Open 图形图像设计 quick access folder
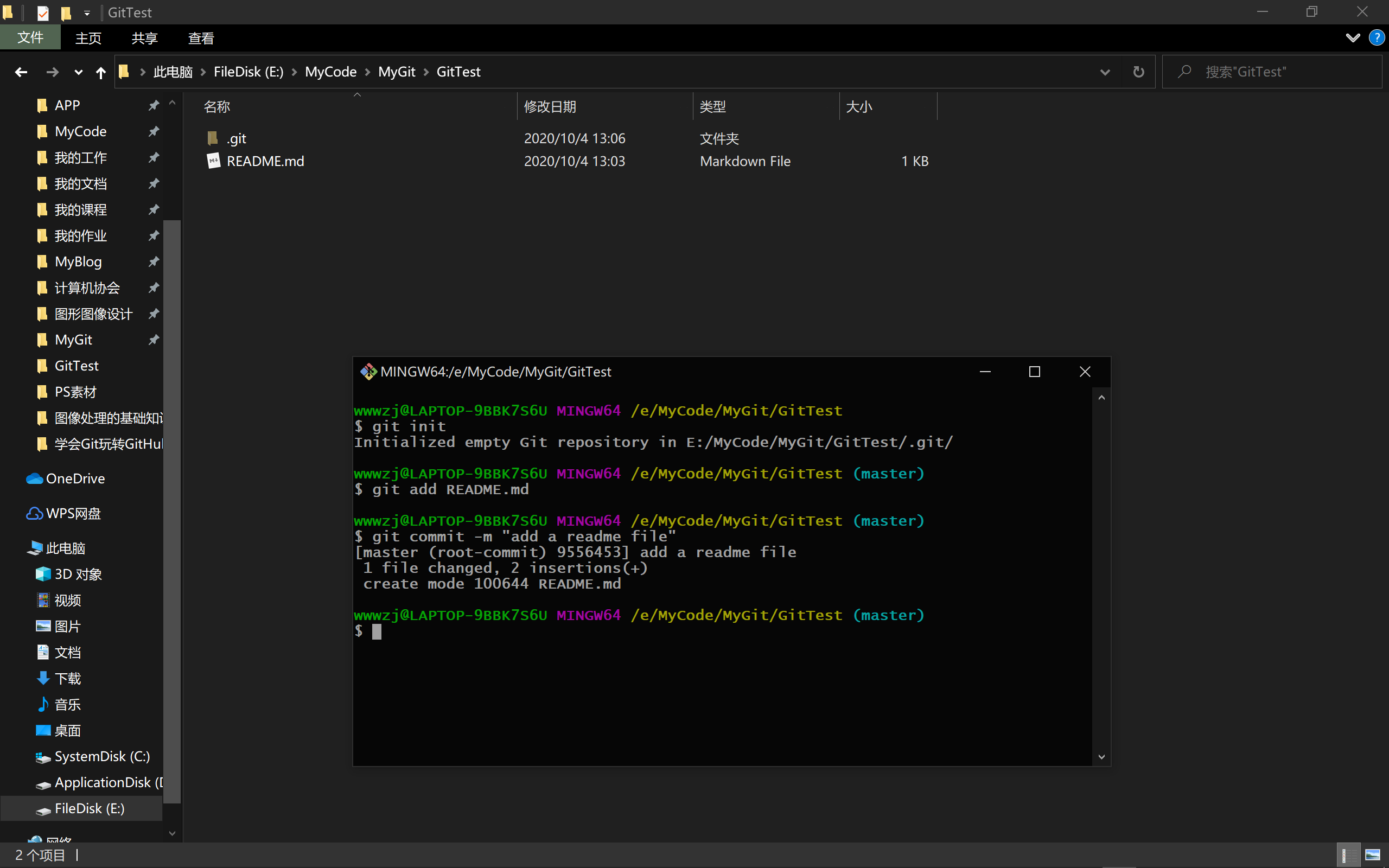The height and width of the screenshot is (868, 1389). click(x=93, y=314)
